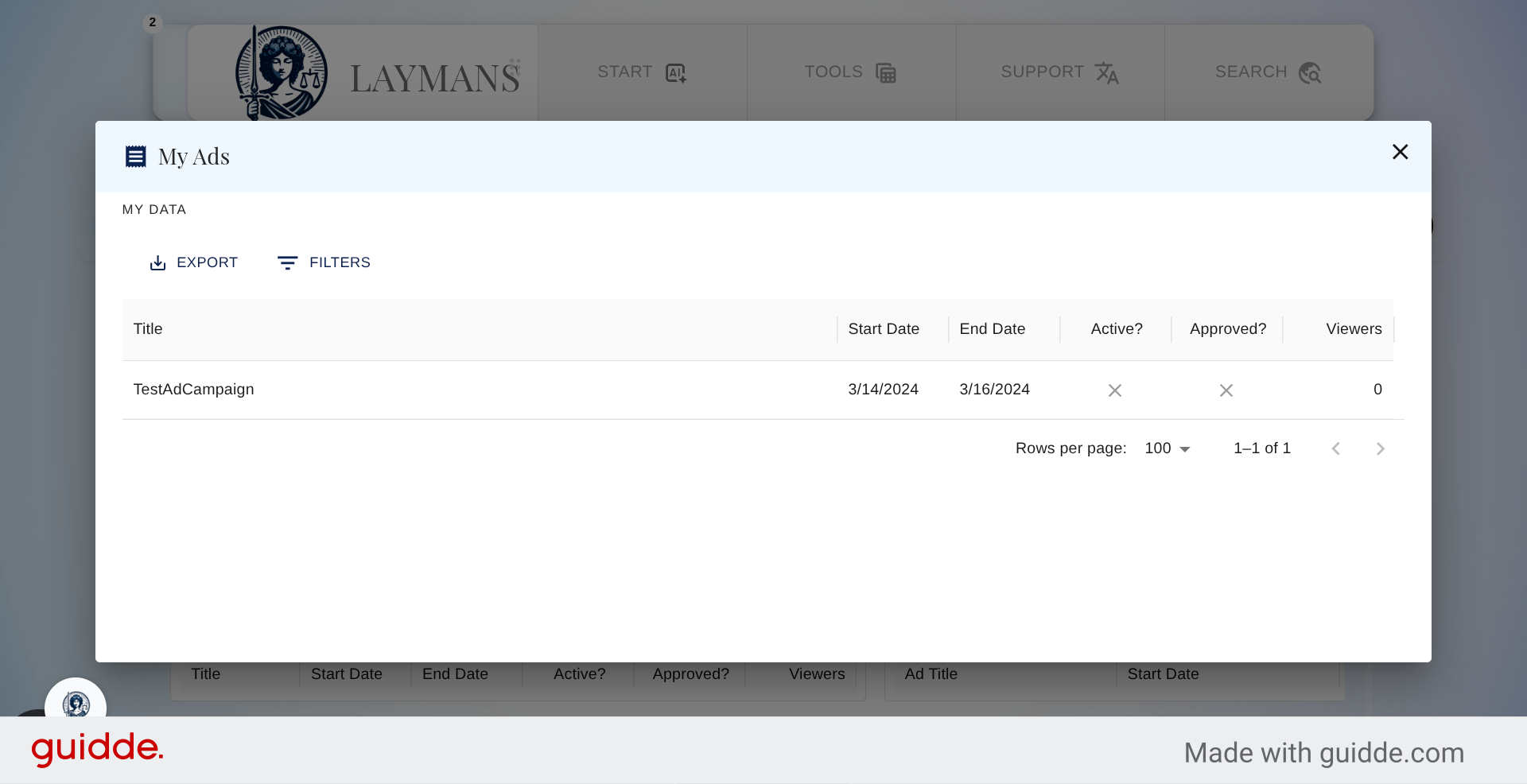Click the step counter badge showing 2
Screen dimensions: 1527x784
[x=152, y=22]
